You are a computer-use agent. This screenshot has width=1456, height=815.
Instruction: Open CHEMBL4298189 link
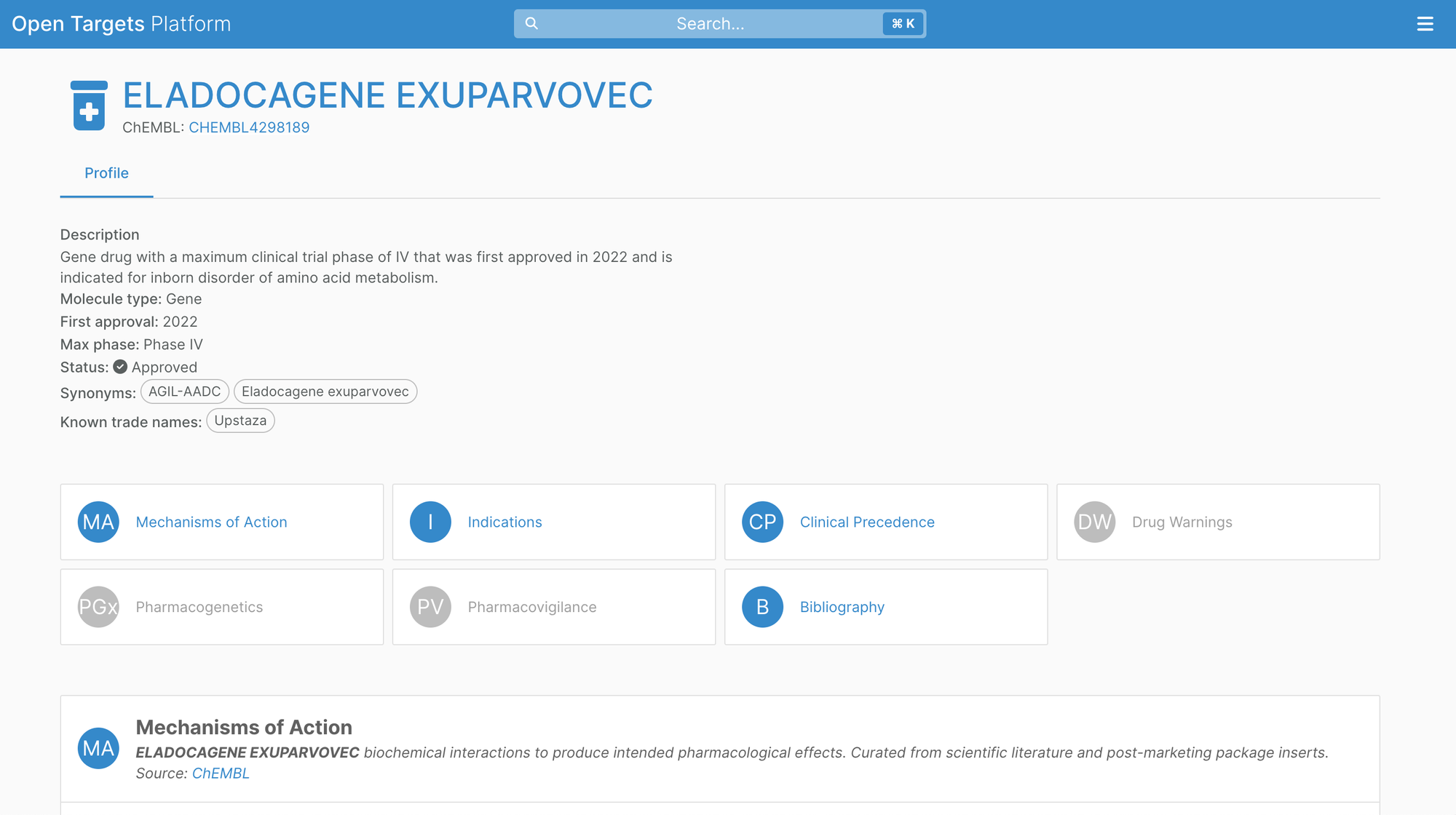(x=249, y=127)
